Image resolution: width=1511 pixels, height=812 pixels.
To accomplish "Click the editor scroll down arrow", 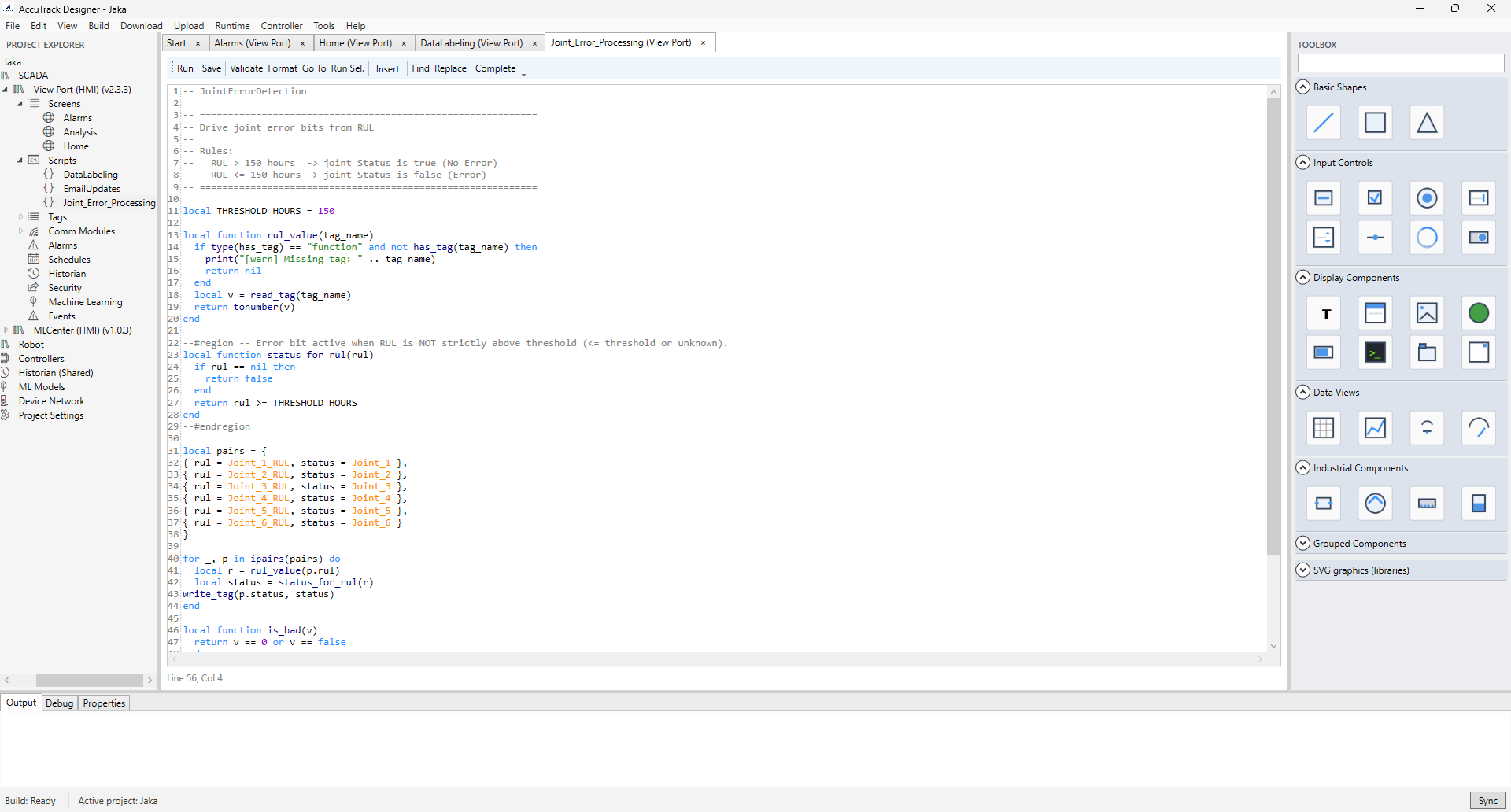I will (x=1273, y=646).
